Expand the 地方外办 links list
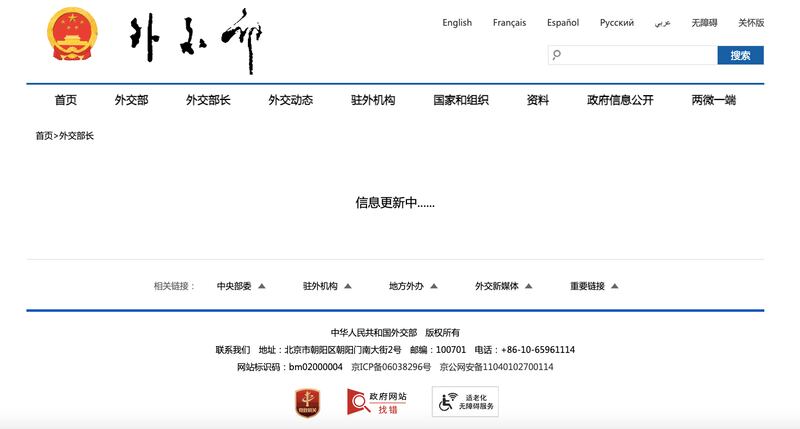 click(413, 286)
